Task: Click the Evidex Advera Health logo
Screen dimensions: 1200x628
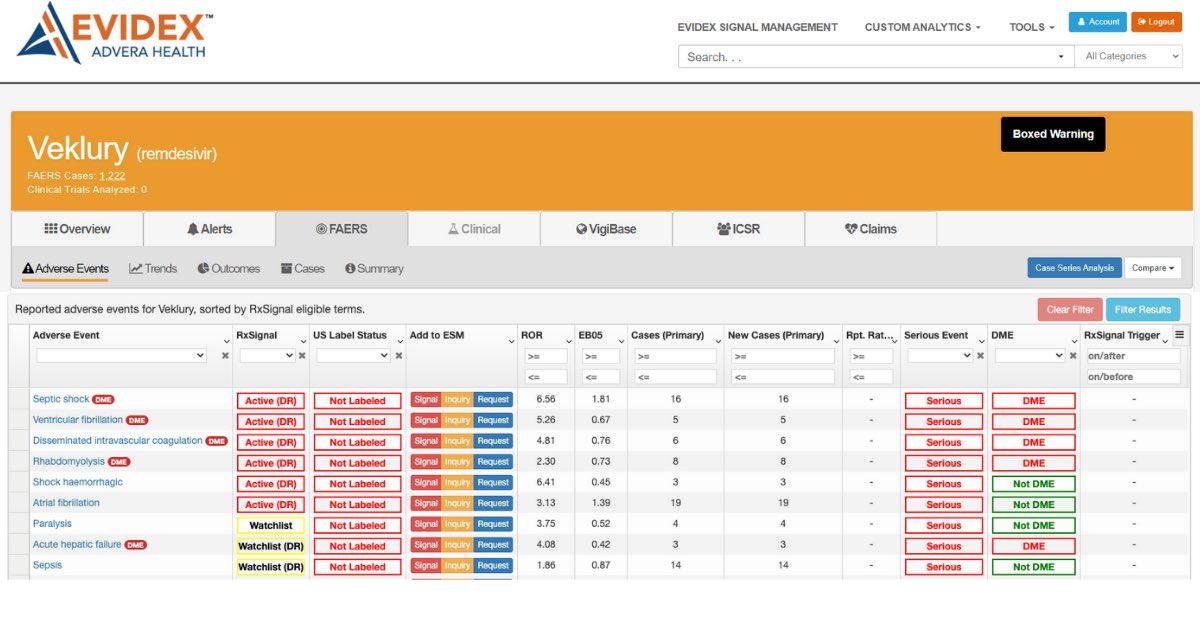Action: 115,33
